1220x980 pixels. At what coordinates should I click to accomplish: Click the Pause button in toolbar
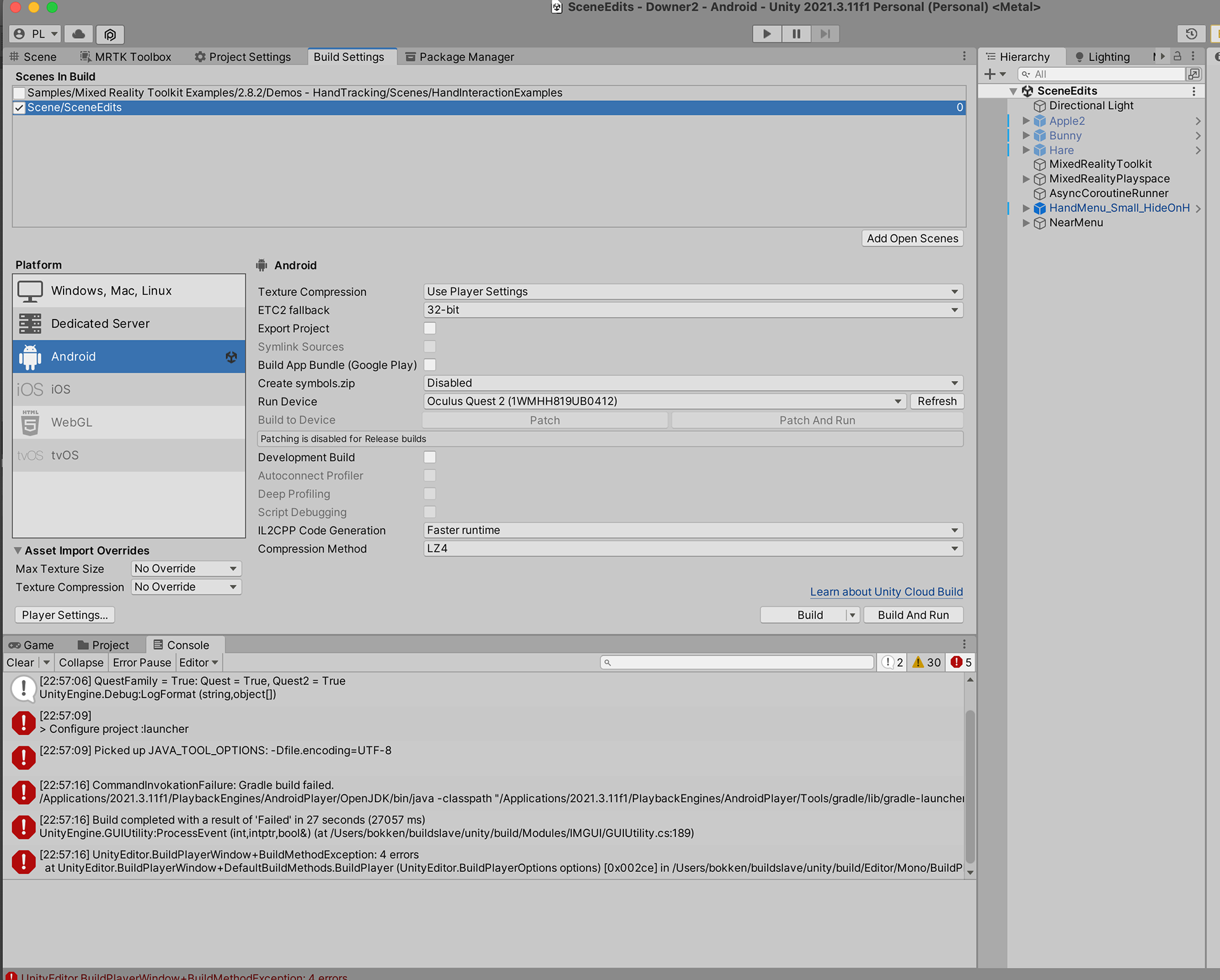pos(796,34)
